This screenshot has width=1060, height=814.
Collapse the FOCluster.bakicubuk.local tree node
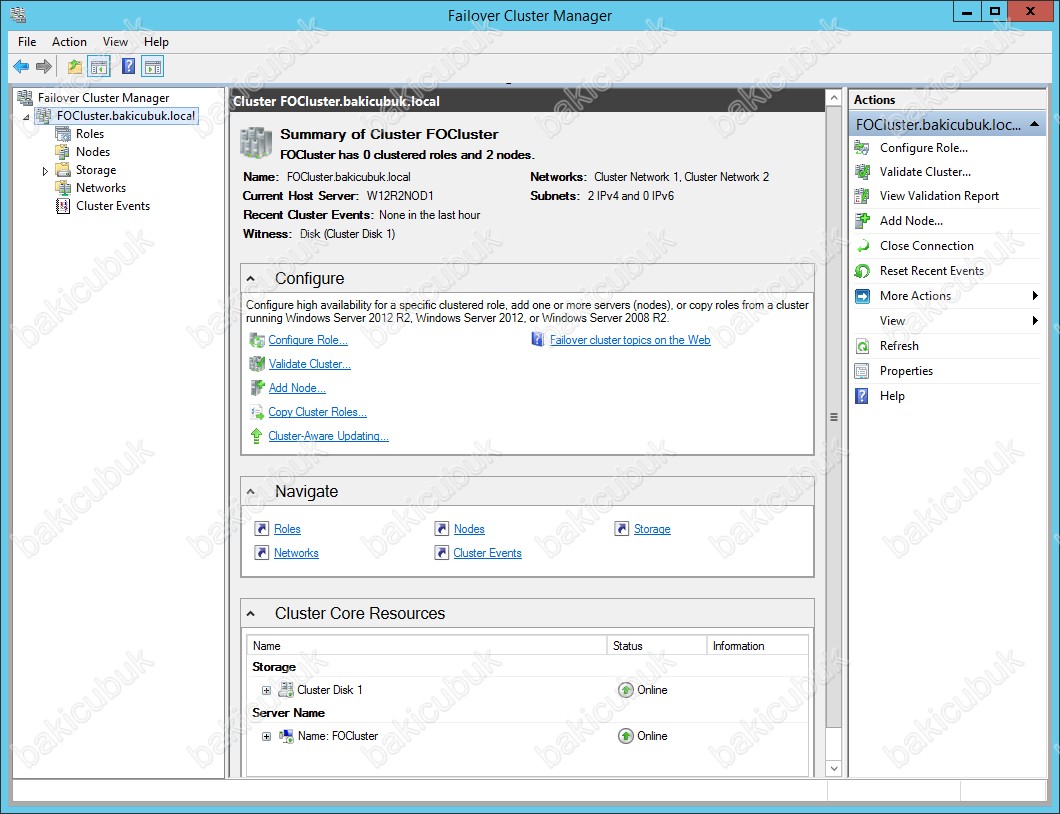[x=26, y=117]
